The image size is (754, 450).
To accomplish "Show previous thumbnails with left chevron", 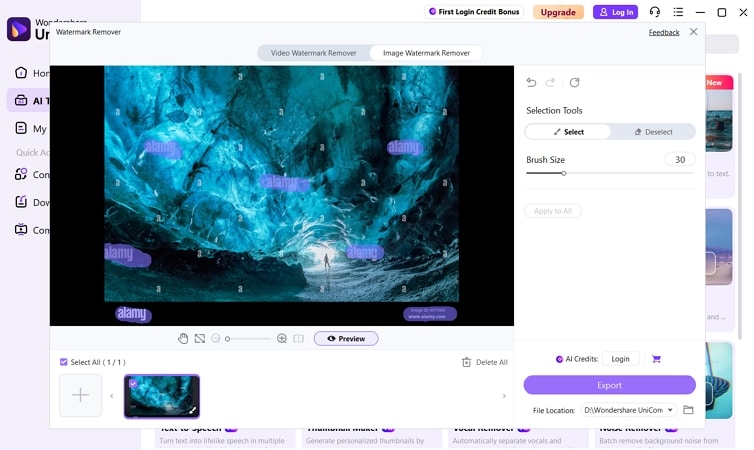I will (x=112, y=396).
